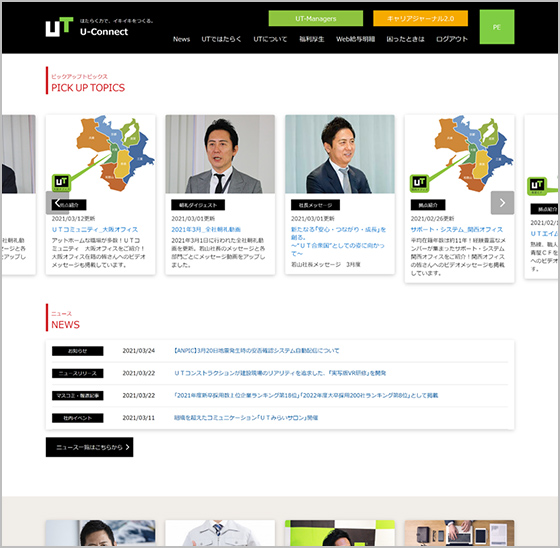Click the ニュース一覧はこちらから button
This screenshot has height=548, width=560.
[x=90, y=447]
